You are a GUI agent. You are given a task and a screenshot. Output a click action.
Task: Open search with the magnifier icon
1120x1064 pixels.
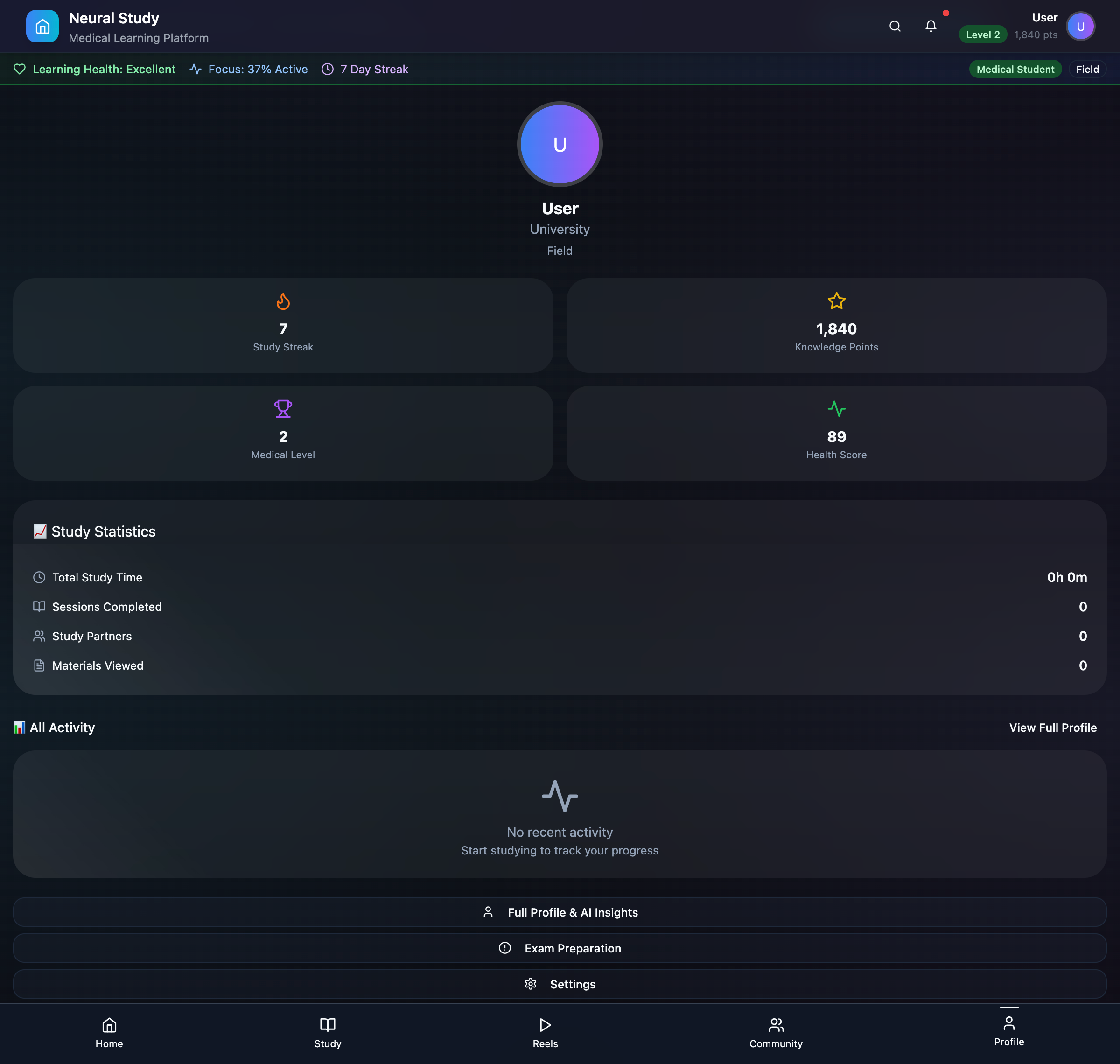tap(894, 27)
